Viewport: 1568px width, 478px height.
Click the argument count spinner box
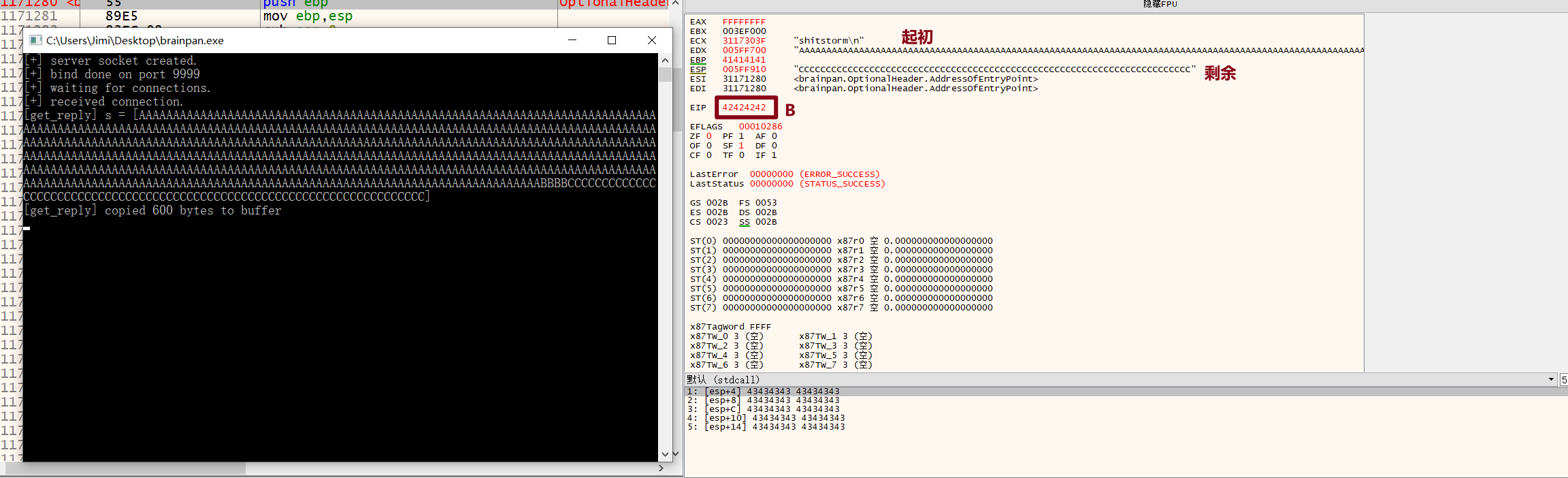1564,379
